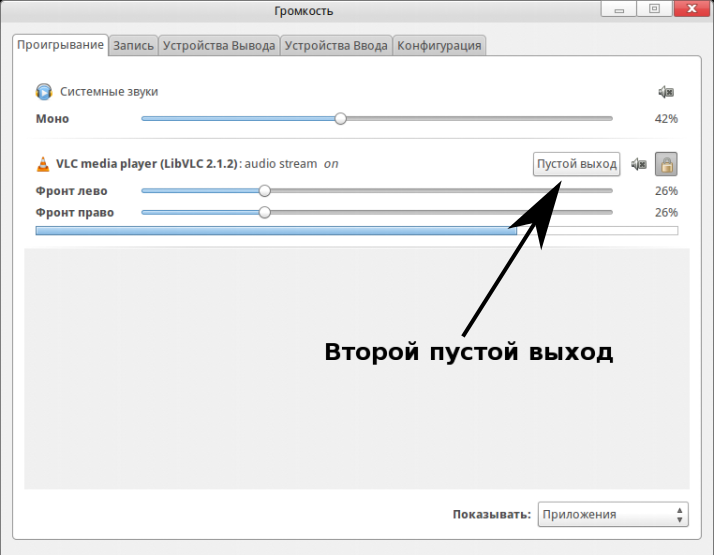The height and width of the screenshot is (555, 714).
Task: Click the Моно channel label
Action: point(52,119)
